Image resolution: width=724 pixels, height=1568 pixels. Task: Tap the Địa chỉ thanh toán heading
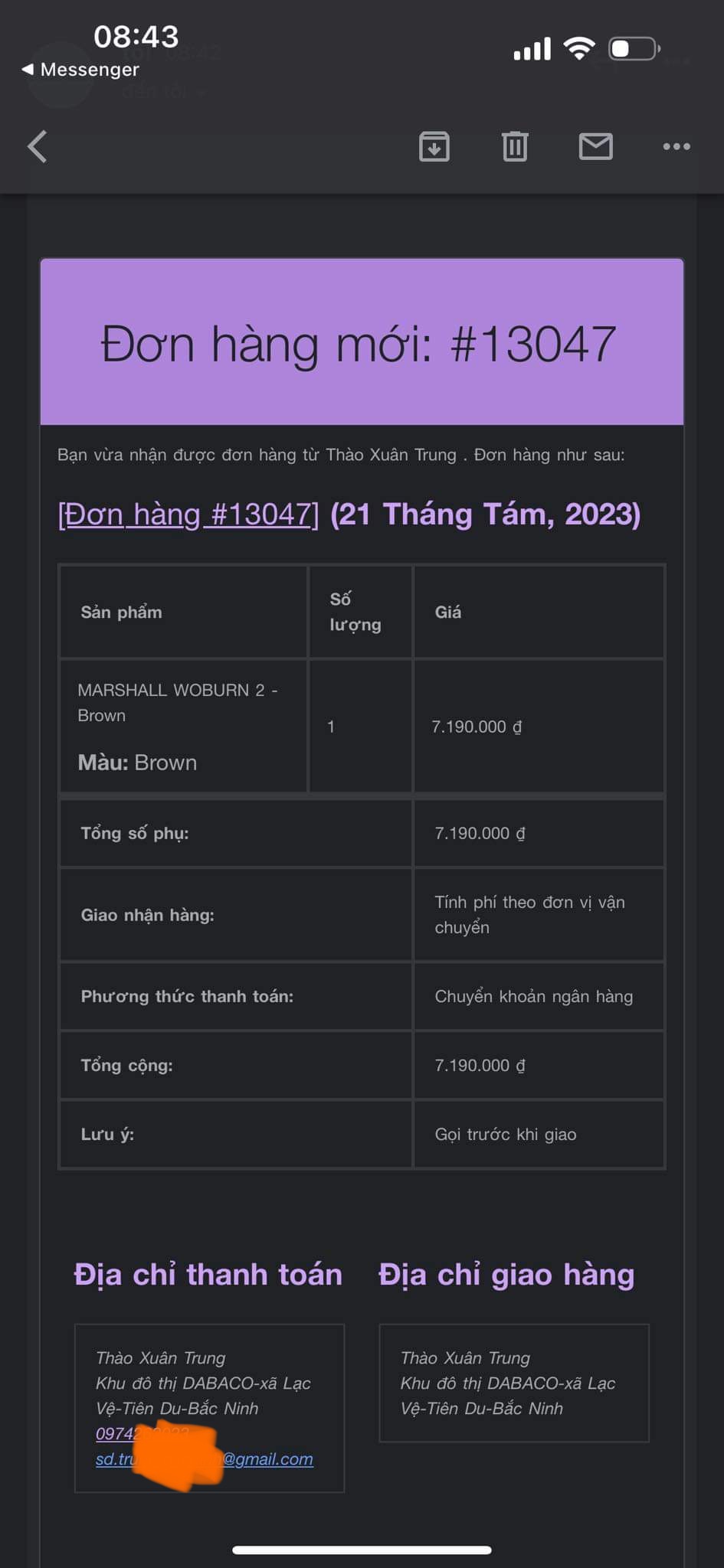click(x=208, y=1275)
